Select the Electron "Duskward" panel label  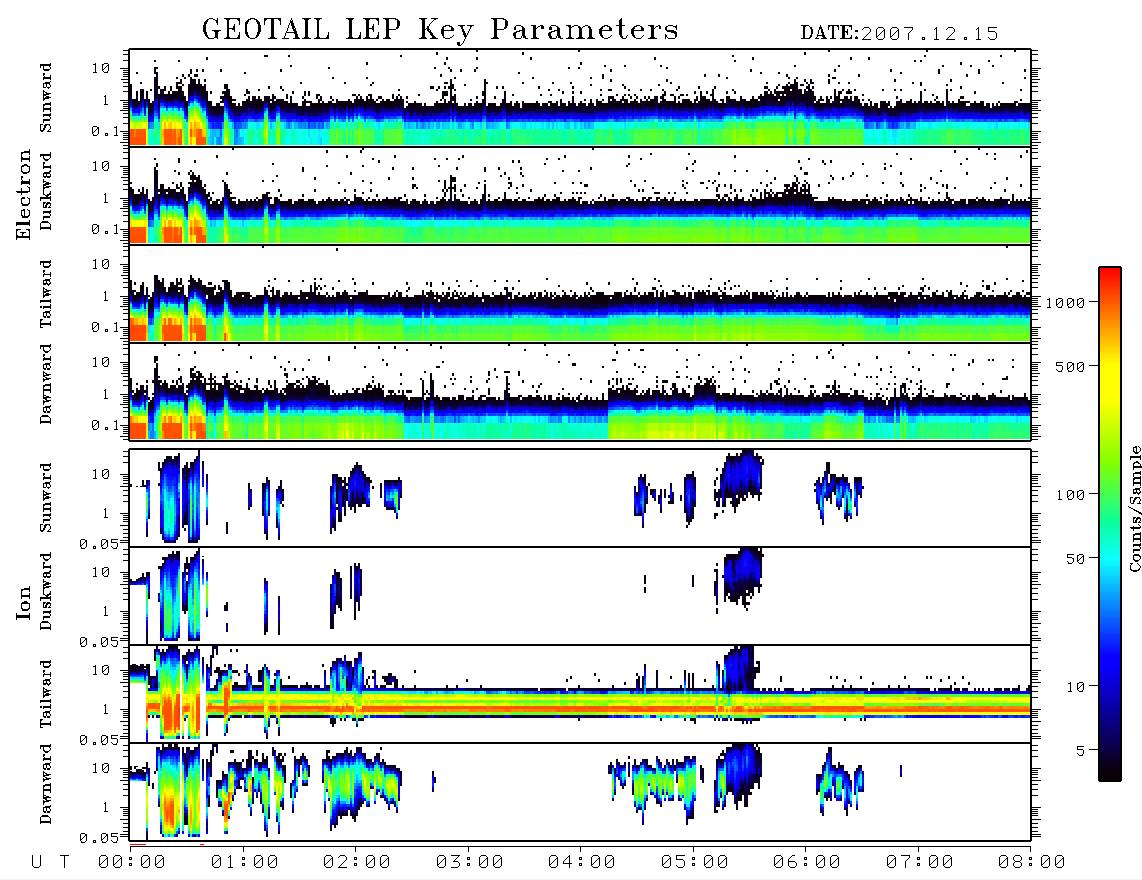tap(46, 191)
